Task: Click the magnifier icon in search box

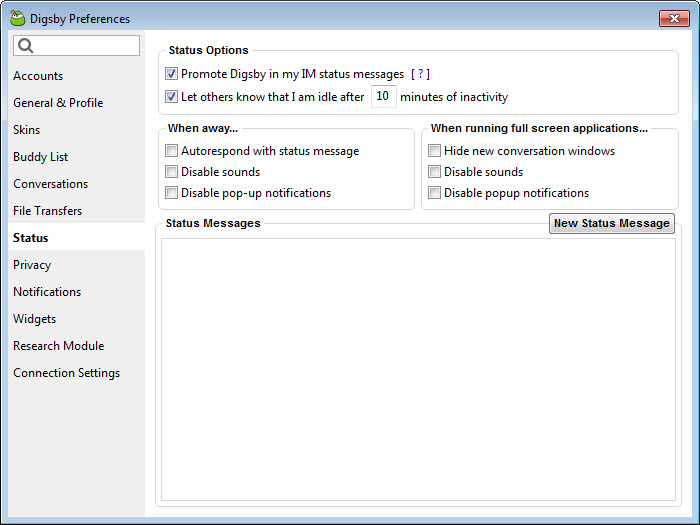Action: pyautogui.click(x=26, y=46)
